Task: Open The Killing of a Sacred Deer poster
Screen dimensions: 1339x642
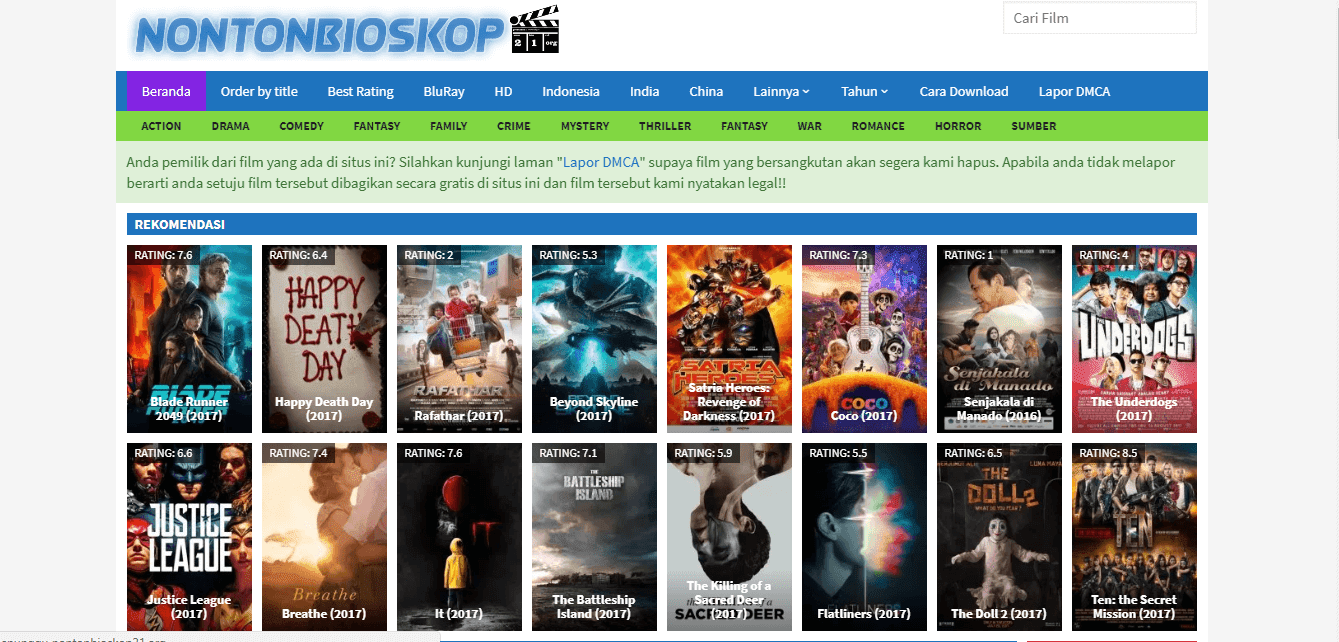Action: [x=729, y=537]
